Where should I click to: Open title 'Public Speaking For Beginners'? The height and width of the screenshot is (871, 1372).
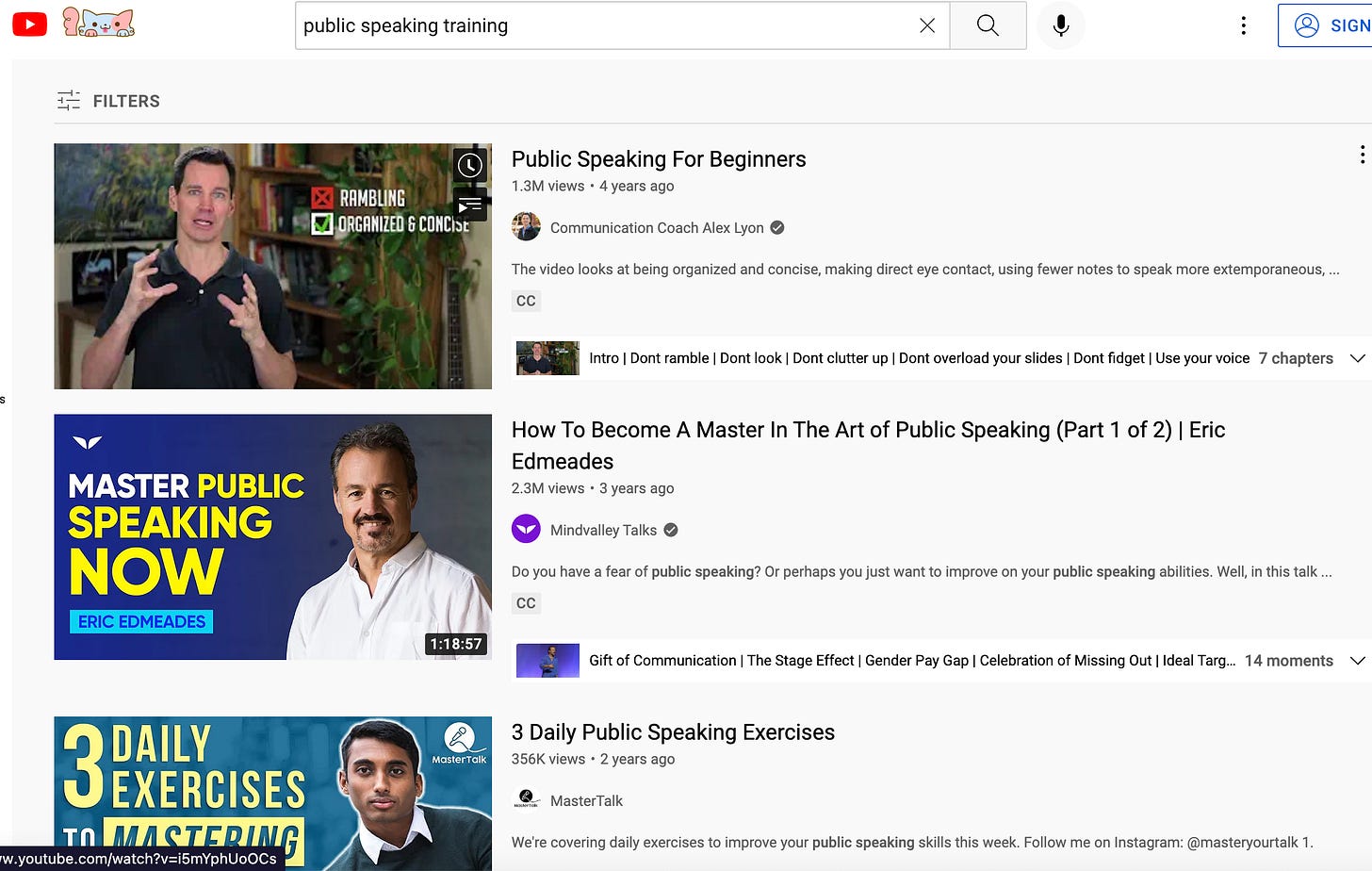659,159
